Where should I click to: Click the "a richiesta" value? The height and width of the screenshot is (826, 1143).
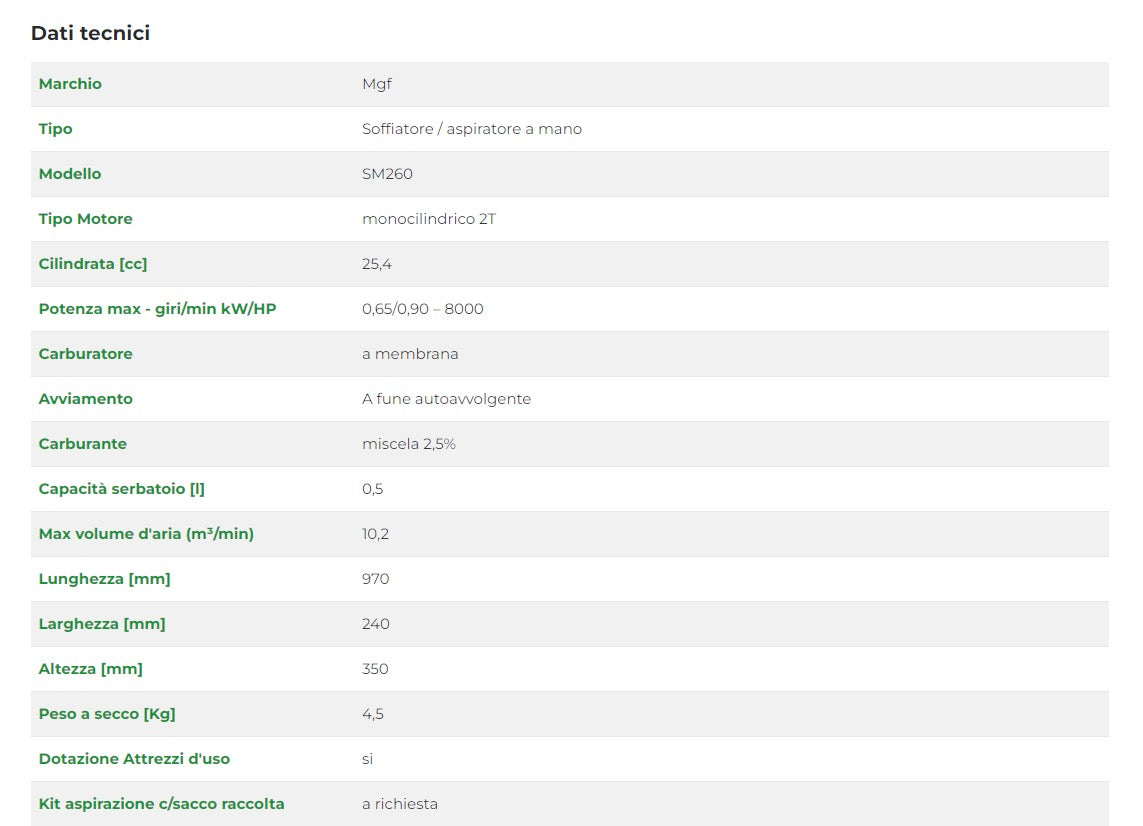coord(399,804)
